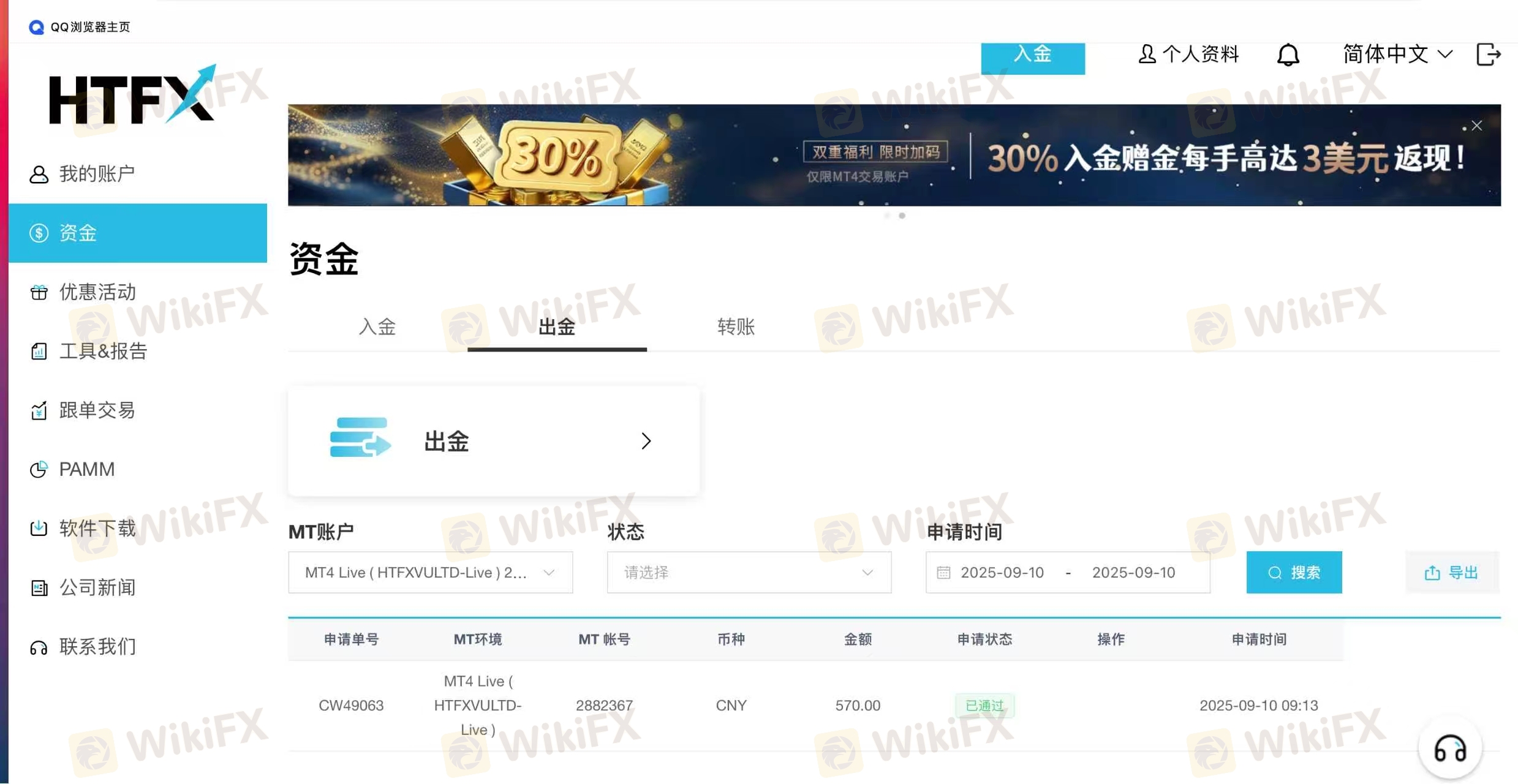This screenshot has width=1518, height=784.
Task: Open QQ浏览器主页 browser tab icon
Action: (x=37, y=27)
